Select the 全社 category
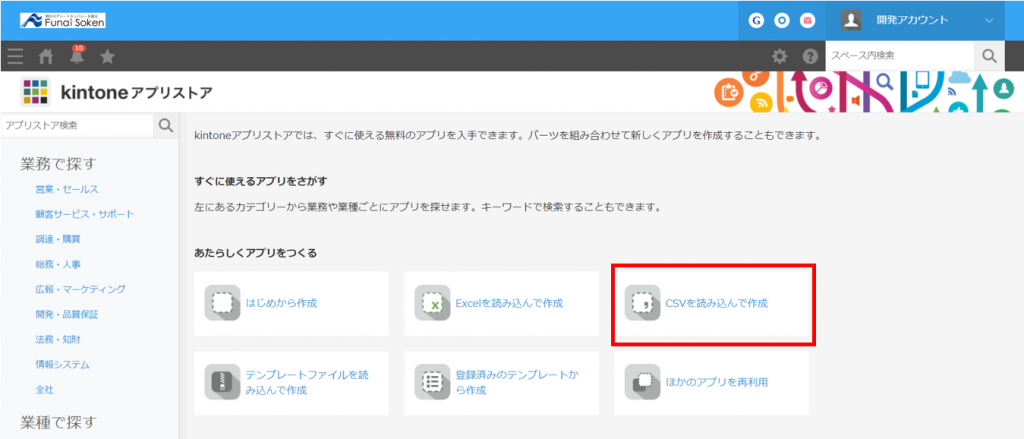The width and height of the screenshot is (1024, 439). [44, 389]
